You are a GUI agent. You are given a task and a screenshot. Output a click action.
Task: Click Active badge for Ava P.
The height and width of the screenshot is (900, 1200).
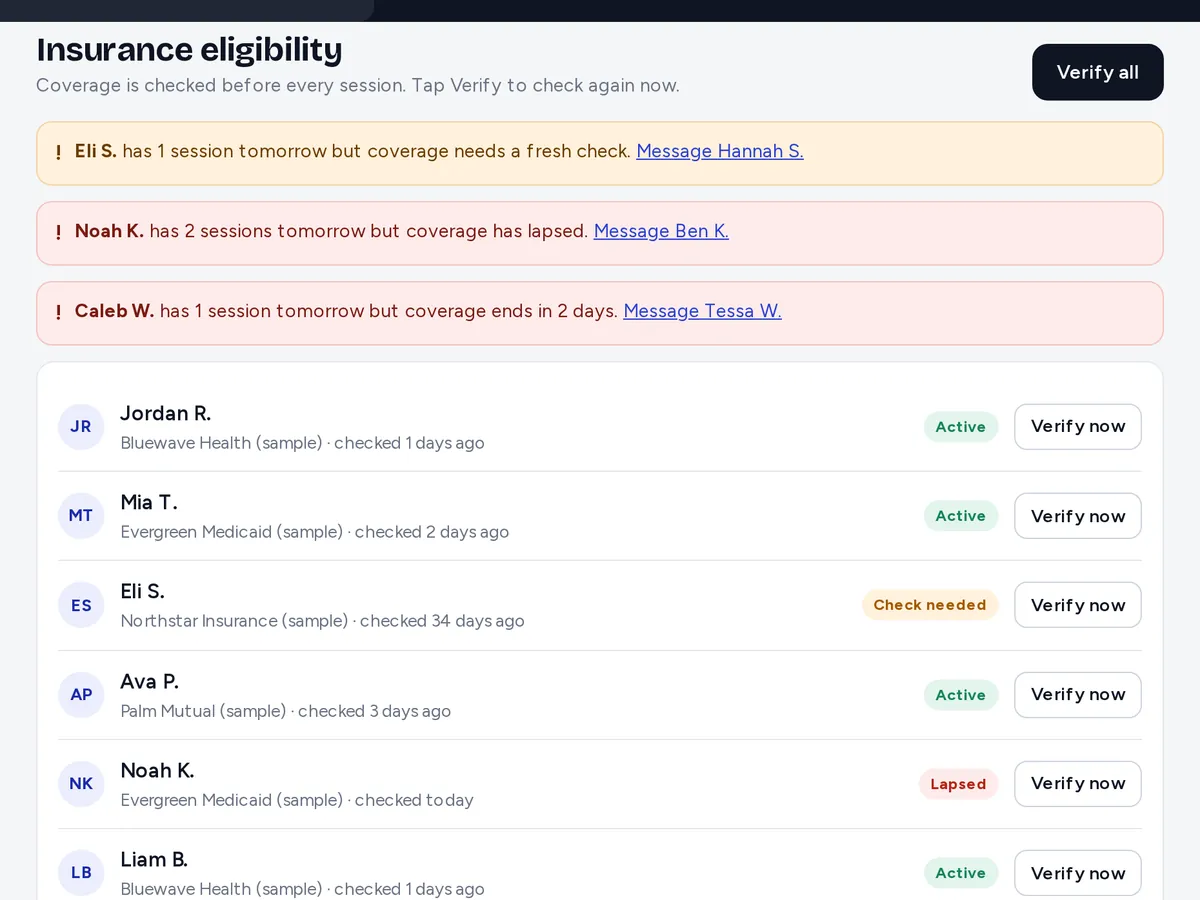tap(961, 695)
